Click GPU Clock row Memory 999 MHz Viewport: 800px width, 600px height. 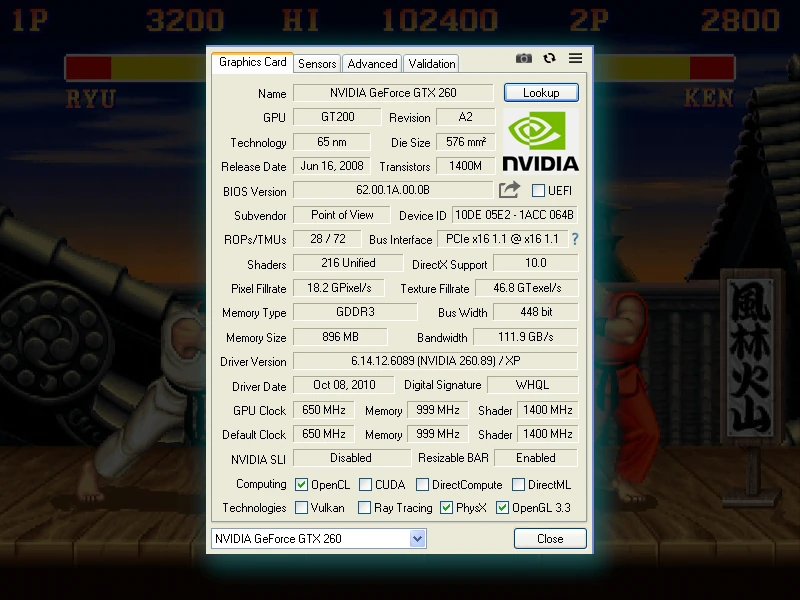[x=437, y=410]
